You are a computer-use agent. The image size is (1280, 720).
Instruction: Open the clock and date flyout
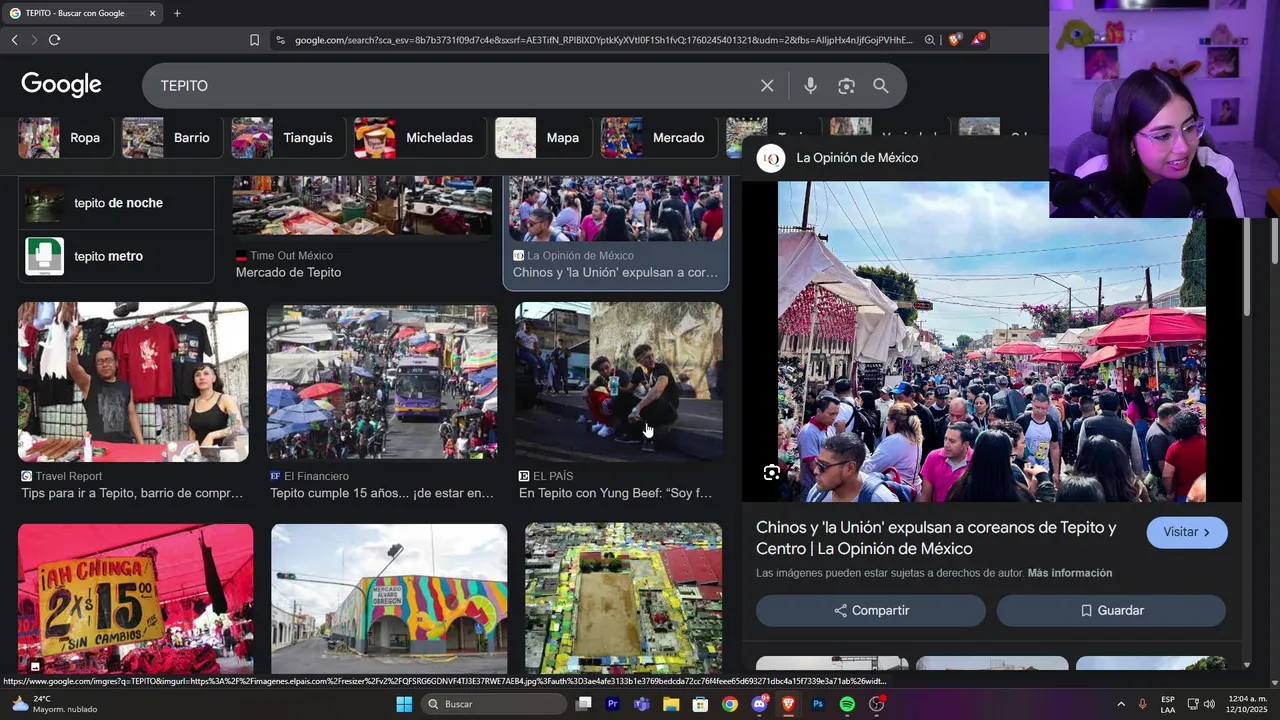(x=1248, y=704)
